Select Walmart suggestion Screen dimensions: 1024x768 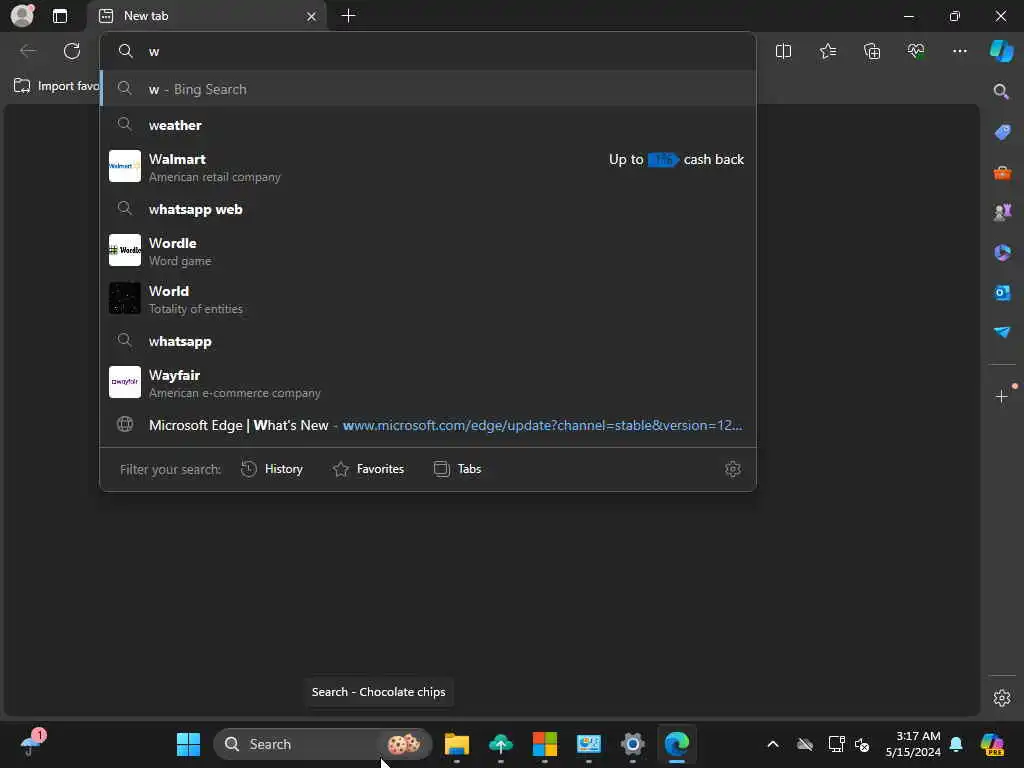click(428, 167)
